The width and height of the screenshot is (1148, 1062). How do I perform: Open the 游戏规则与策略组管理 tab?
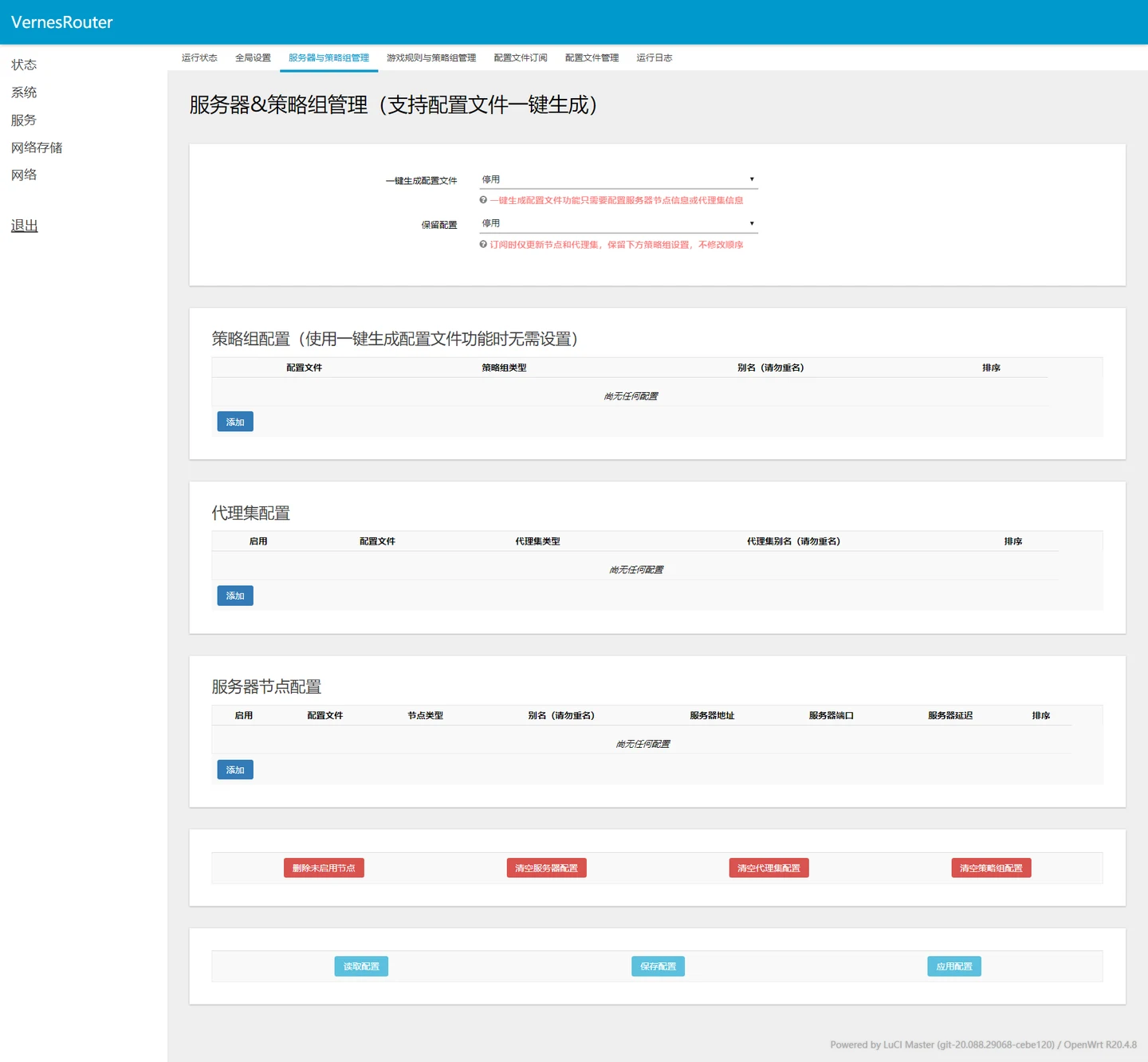coord(431,57)
